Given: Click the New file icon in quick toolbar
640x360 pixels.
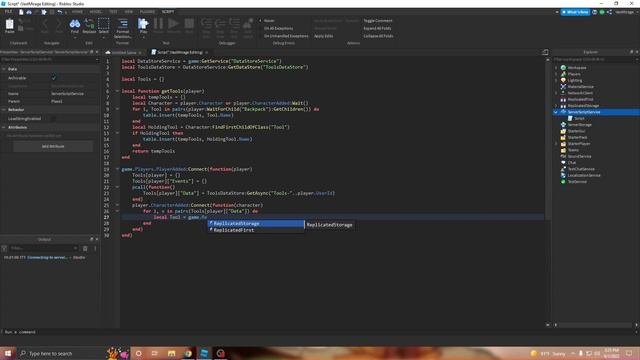Looking at the screenshot, I should pos(21,12).
